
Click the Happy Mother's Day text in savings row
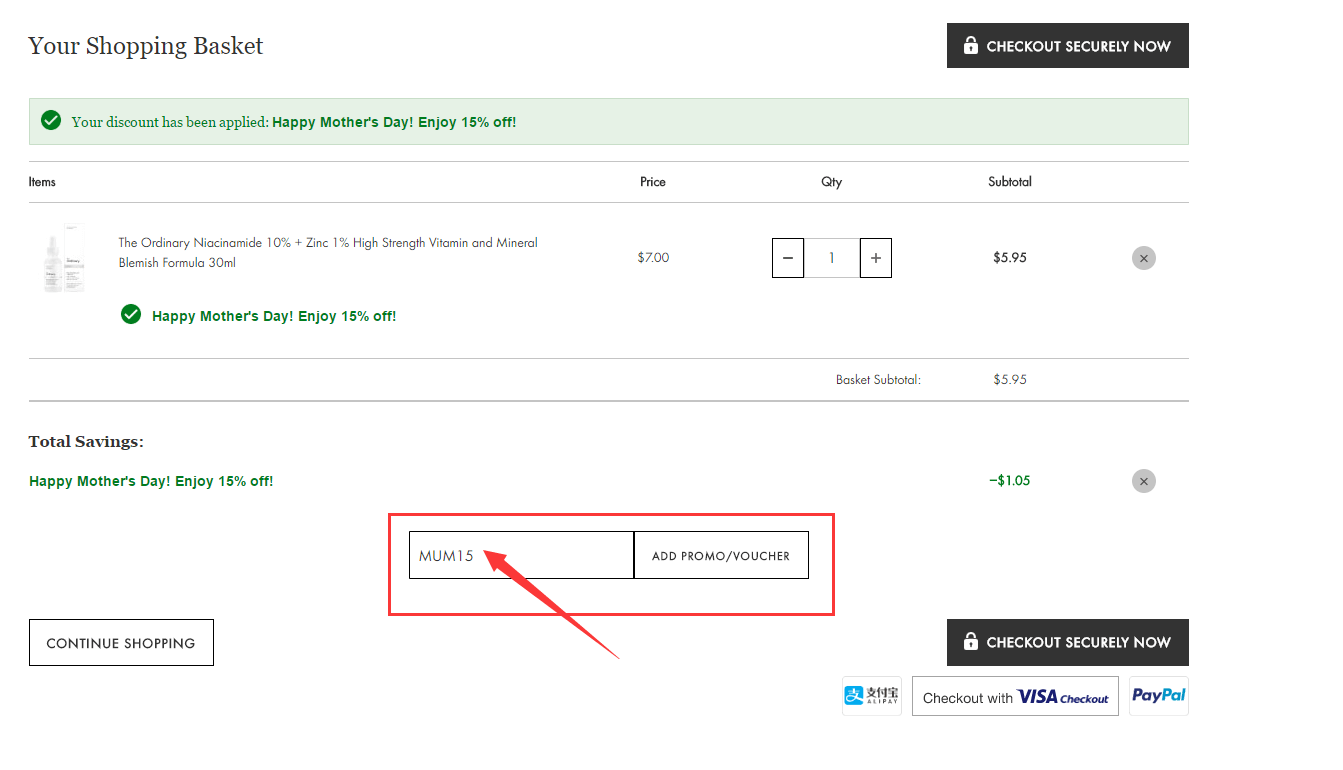151,481
